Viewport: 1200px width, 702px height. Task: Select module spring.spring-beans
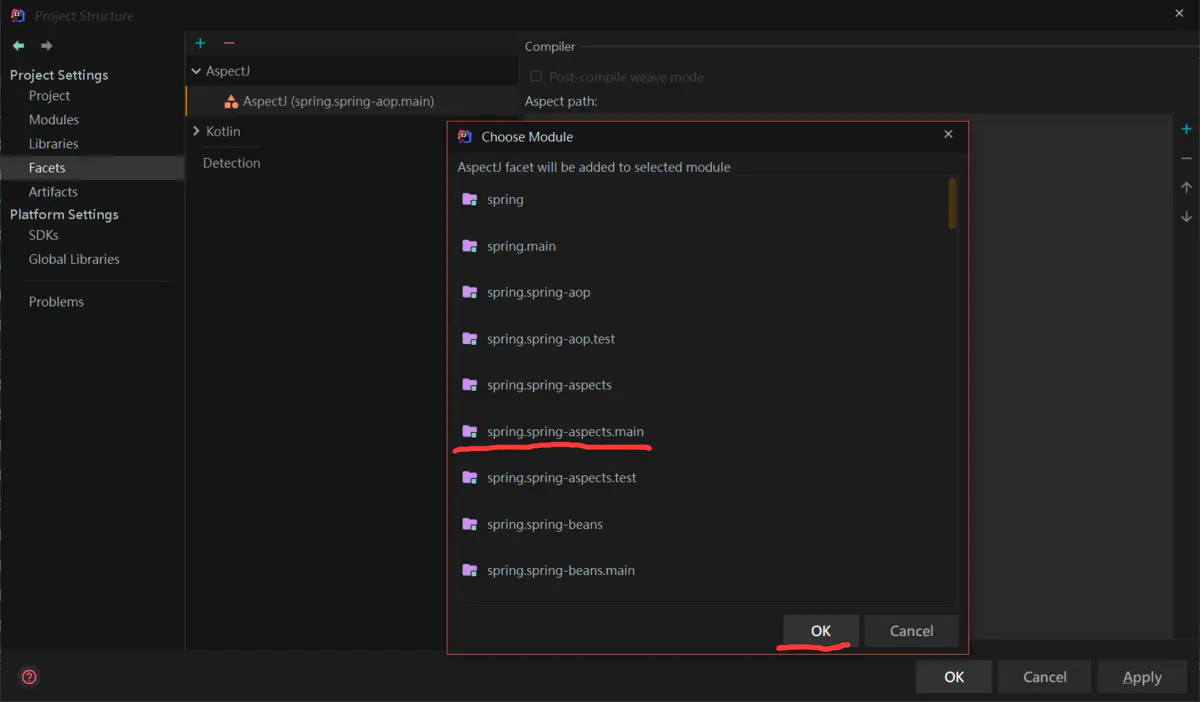coord(701,524)
